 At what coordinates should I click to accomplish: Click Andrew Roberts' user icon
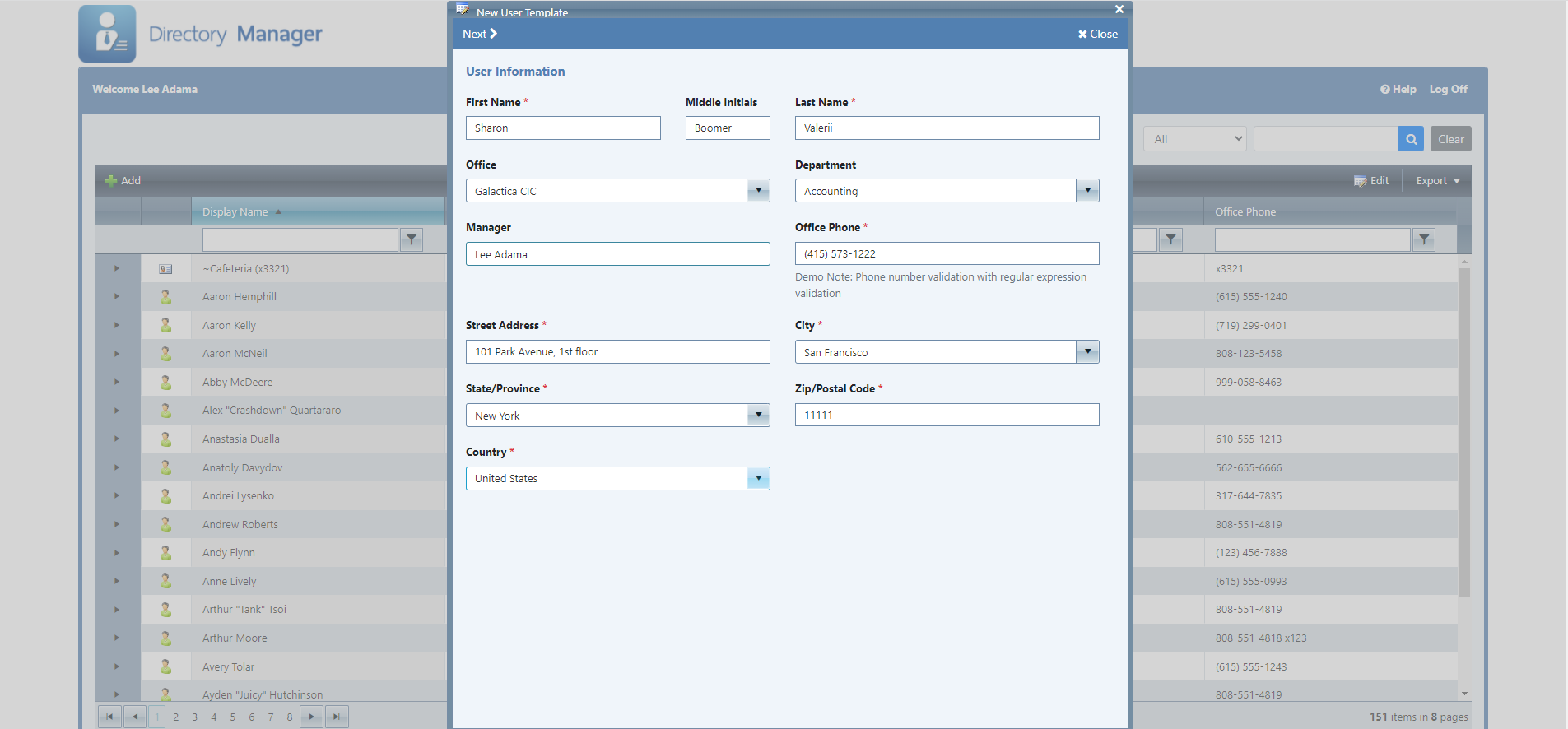click(165, 524)
